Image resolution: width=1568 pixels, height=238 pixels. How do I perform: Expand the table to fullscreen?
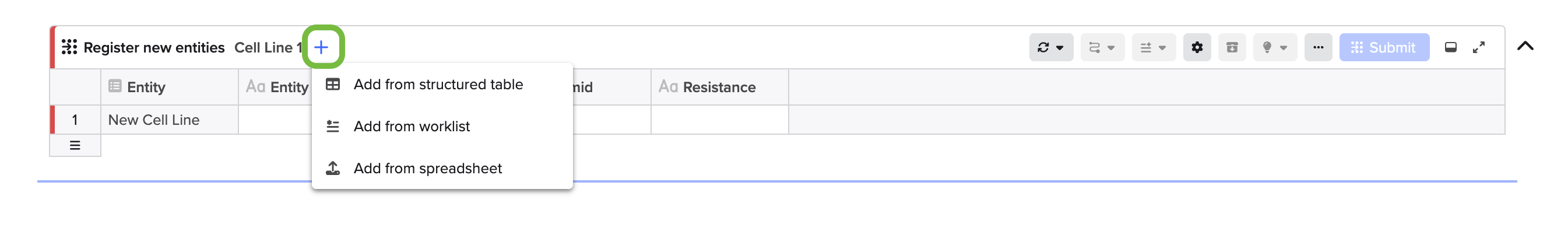coord(1478,47)
